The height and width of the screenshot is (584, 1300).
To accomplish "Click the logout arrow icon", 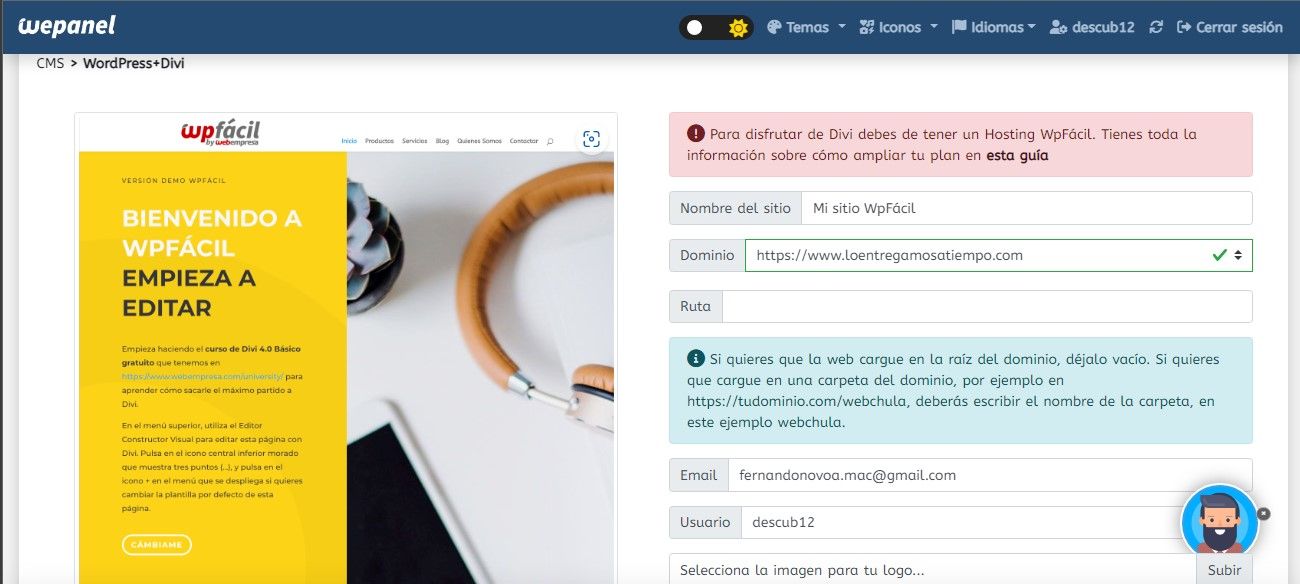I will tap(1184, 27).
